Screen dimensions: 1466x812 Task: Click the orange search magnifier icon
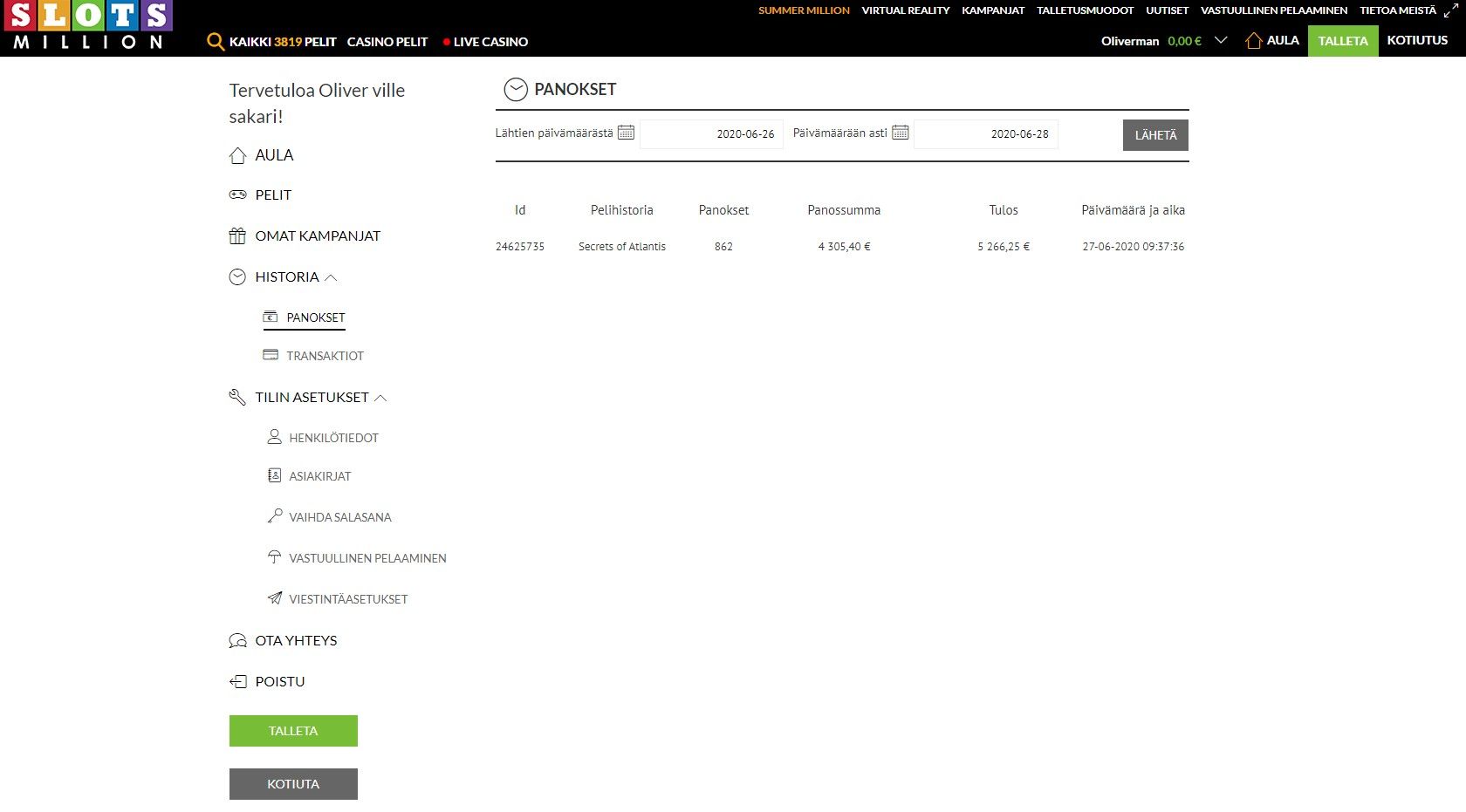[x=216, y=42]
